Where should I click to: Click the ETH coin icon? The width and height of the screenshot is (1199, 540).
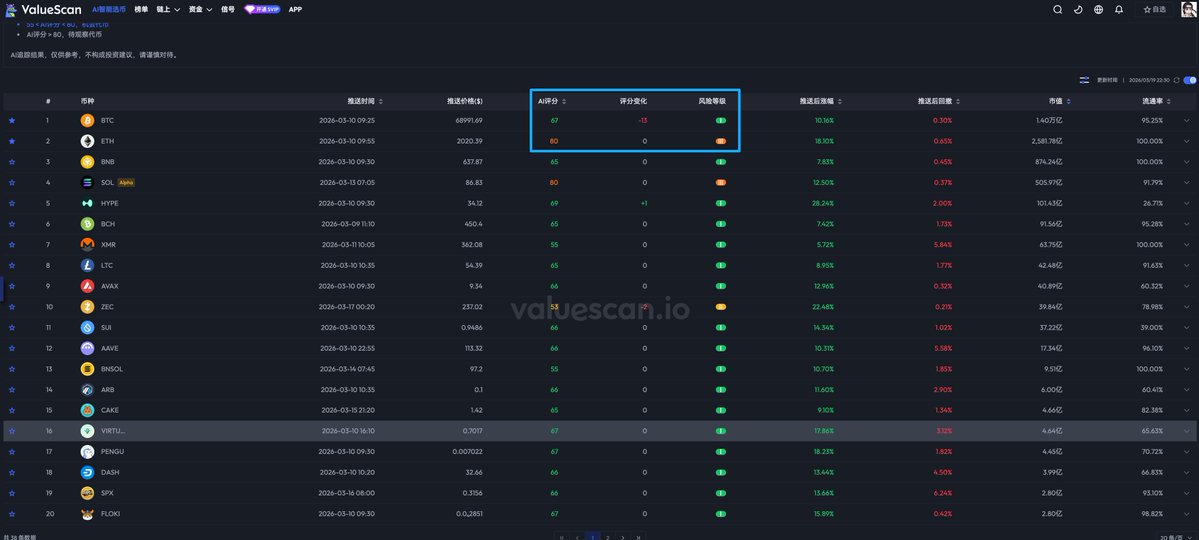[x=87, y=141]
